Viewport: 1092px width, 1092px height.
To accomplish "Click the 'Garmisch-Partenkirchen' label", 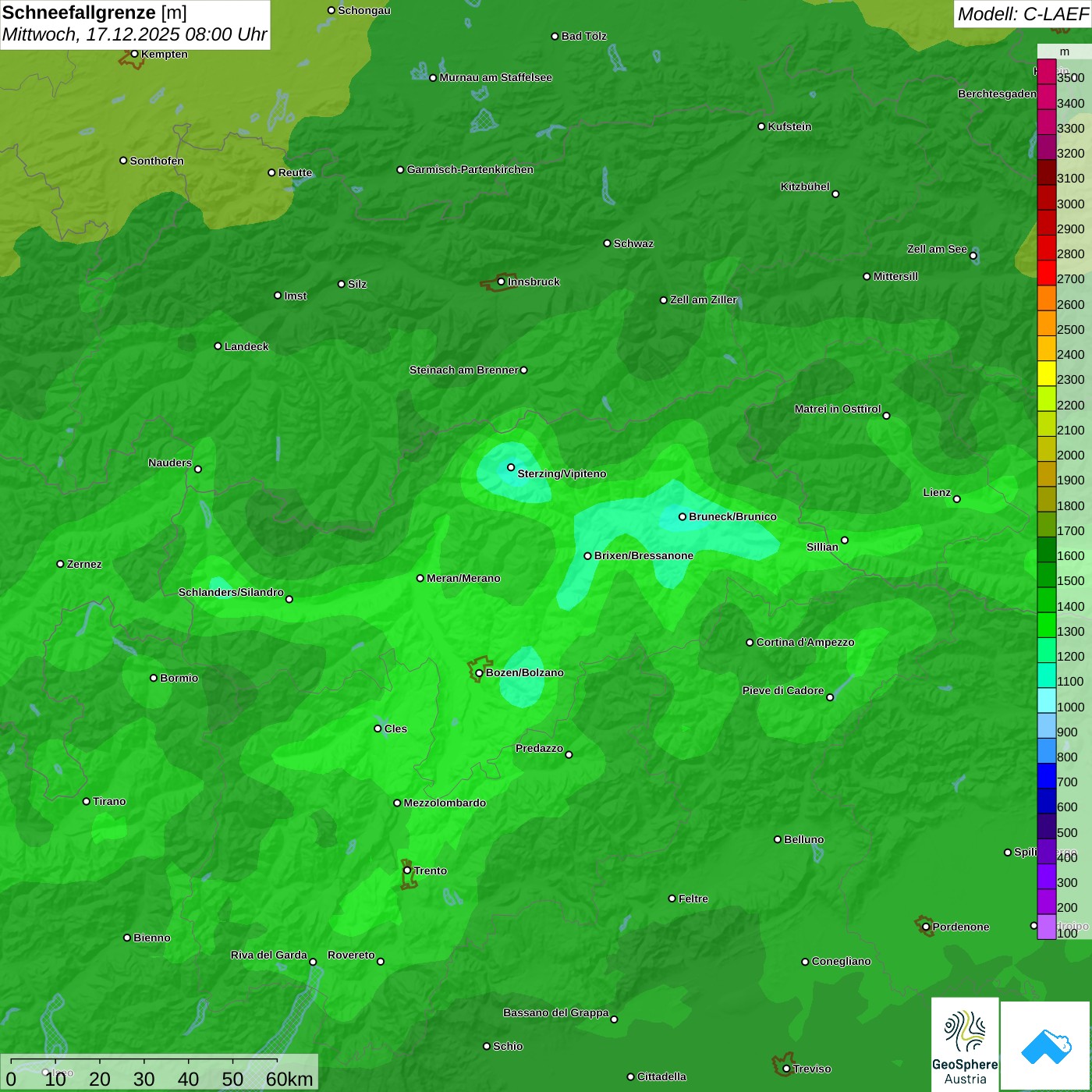I will coord(470,169).
